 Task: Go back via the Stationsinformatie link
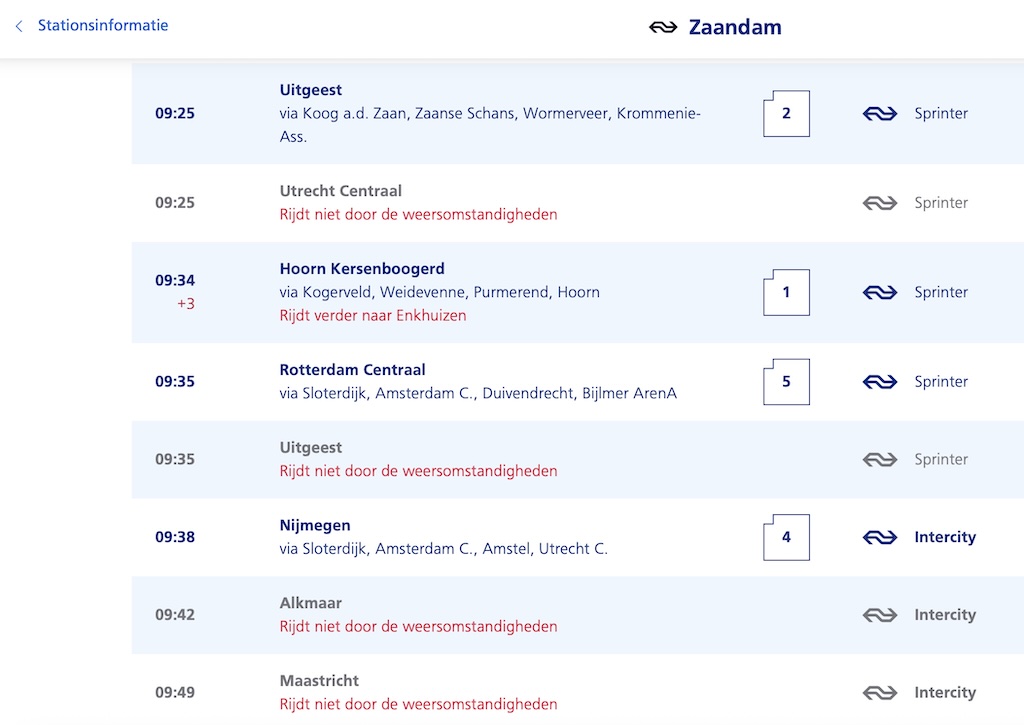click(x=103, y=26)
